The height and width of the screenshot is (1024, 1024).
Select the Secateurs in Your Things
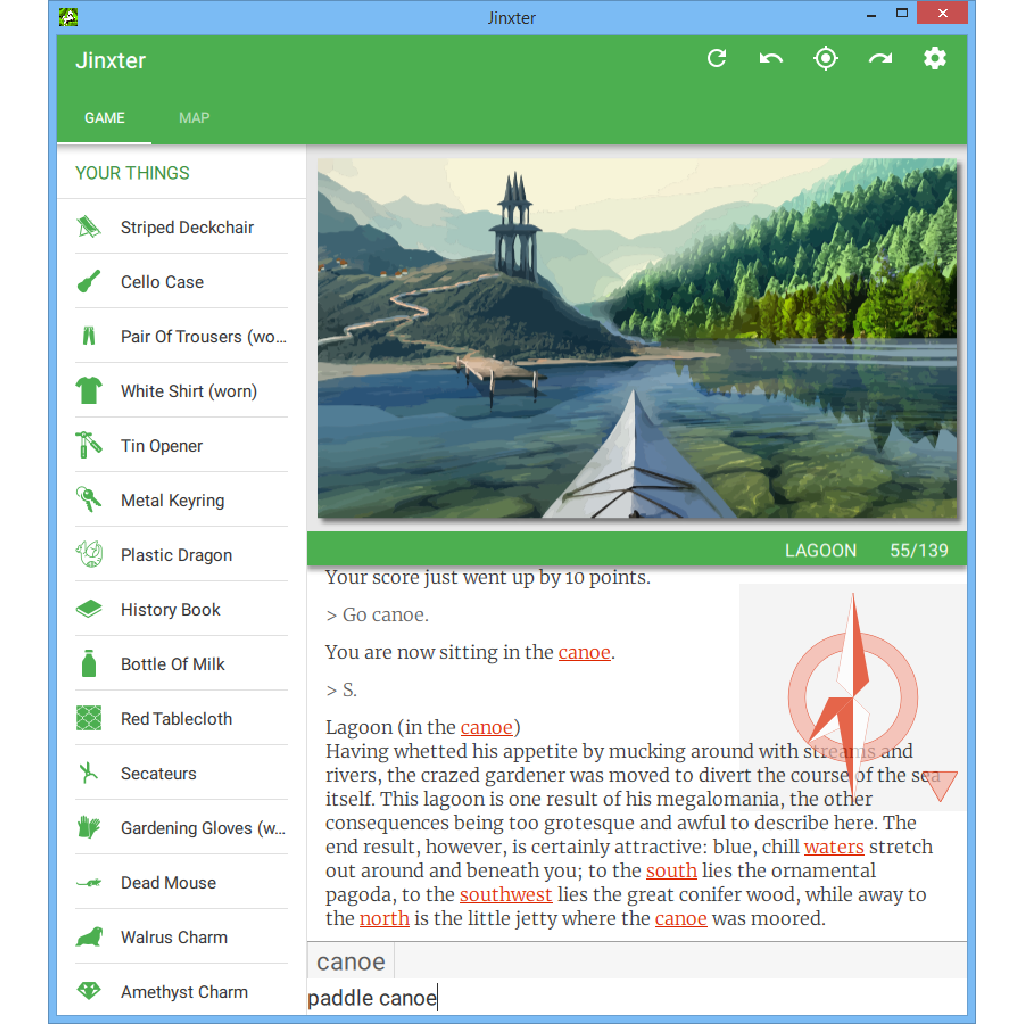[x=158, y=773]
